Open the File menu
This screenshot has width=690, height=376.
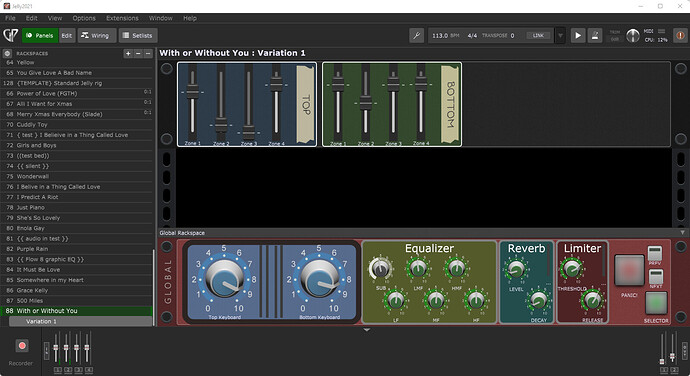click(x=10, y=18)
